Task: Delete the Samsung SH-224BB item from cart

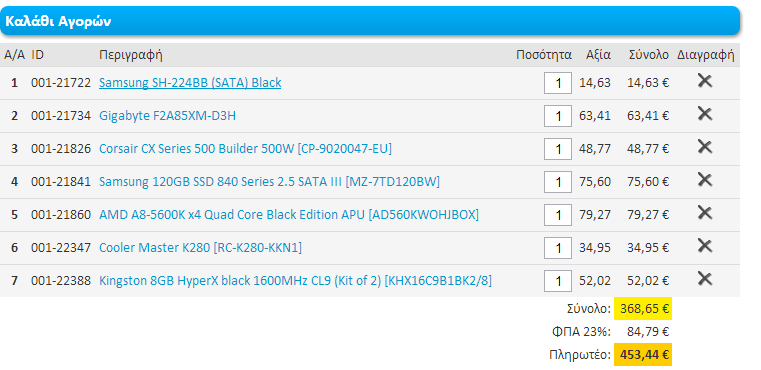Action: click(705, 81)
